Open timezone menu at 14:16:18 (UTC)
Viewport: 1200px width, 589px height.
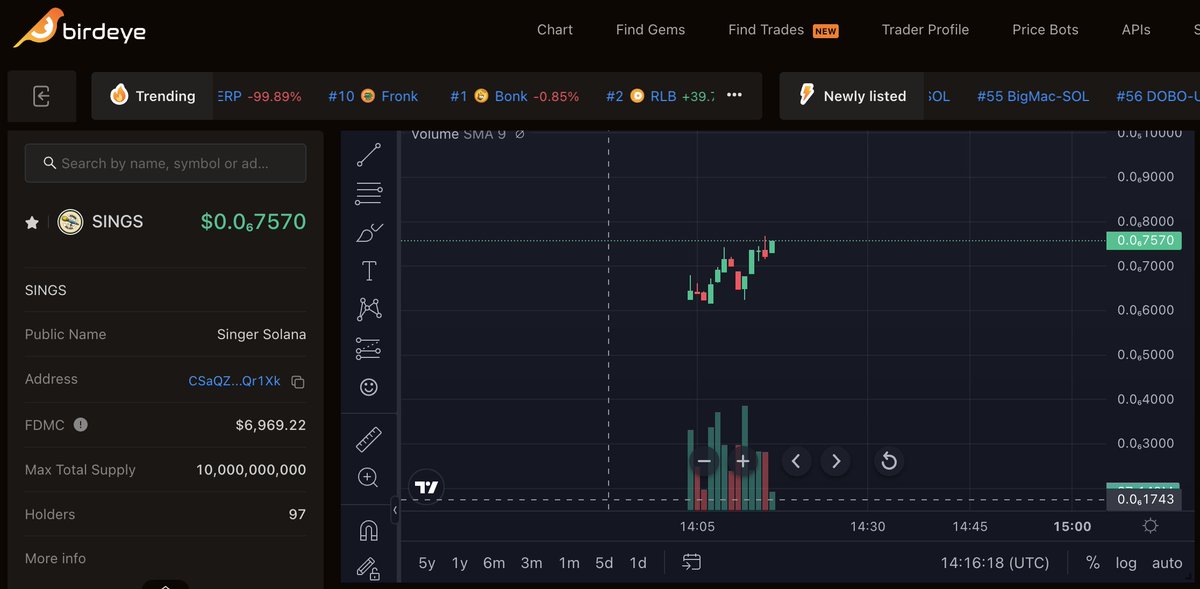point(995,563)
